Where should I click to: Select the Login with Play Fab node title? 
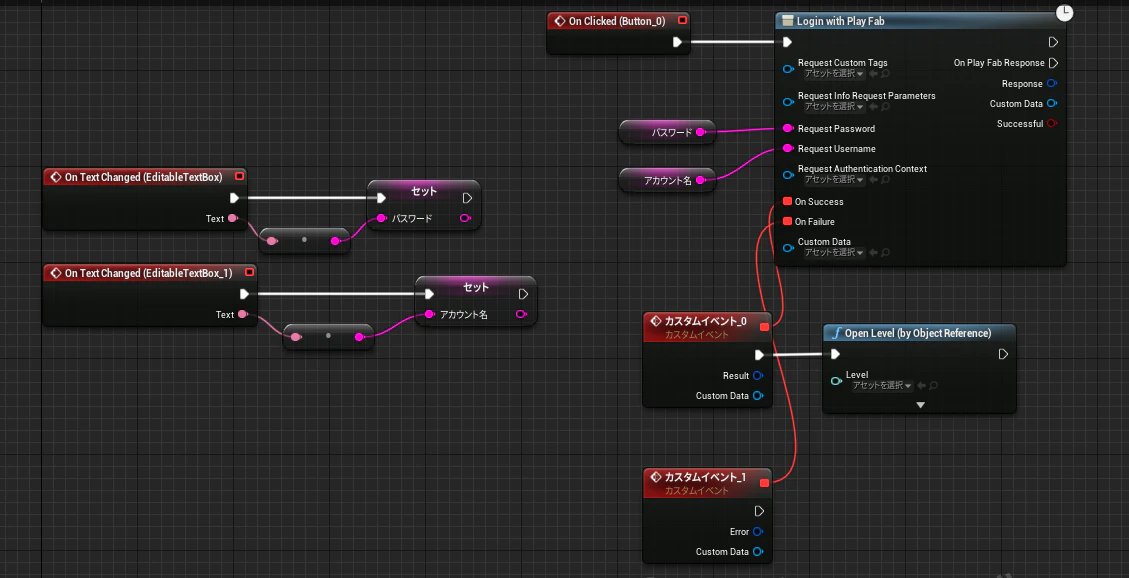840,22
